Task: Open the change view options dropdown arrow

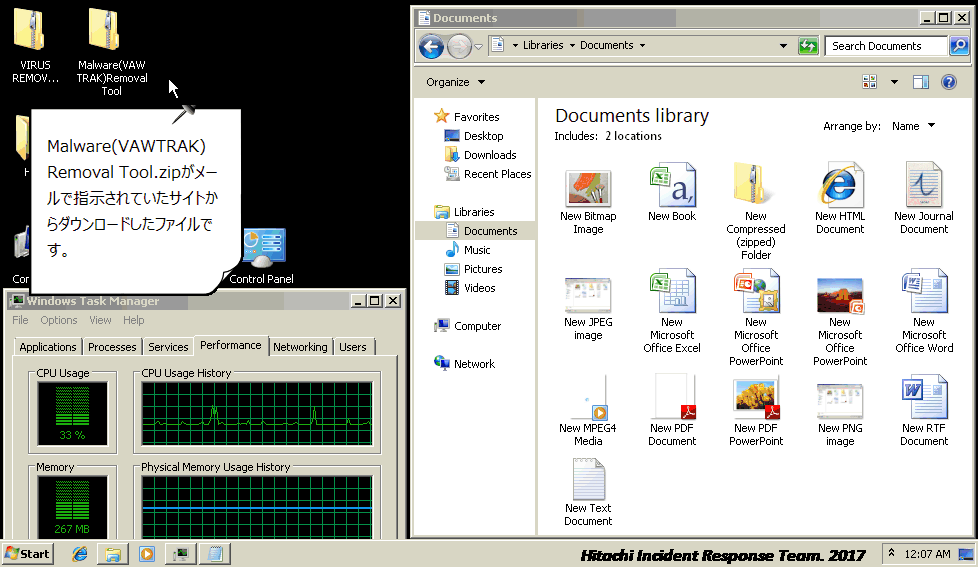Action: tap(894, 82)
